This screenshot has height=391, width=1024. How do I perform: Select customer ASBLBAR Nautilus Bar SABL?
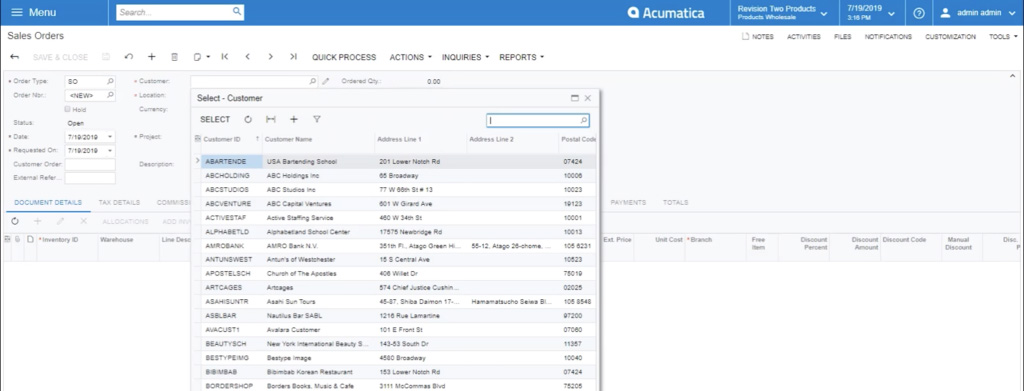pos(394,316)
